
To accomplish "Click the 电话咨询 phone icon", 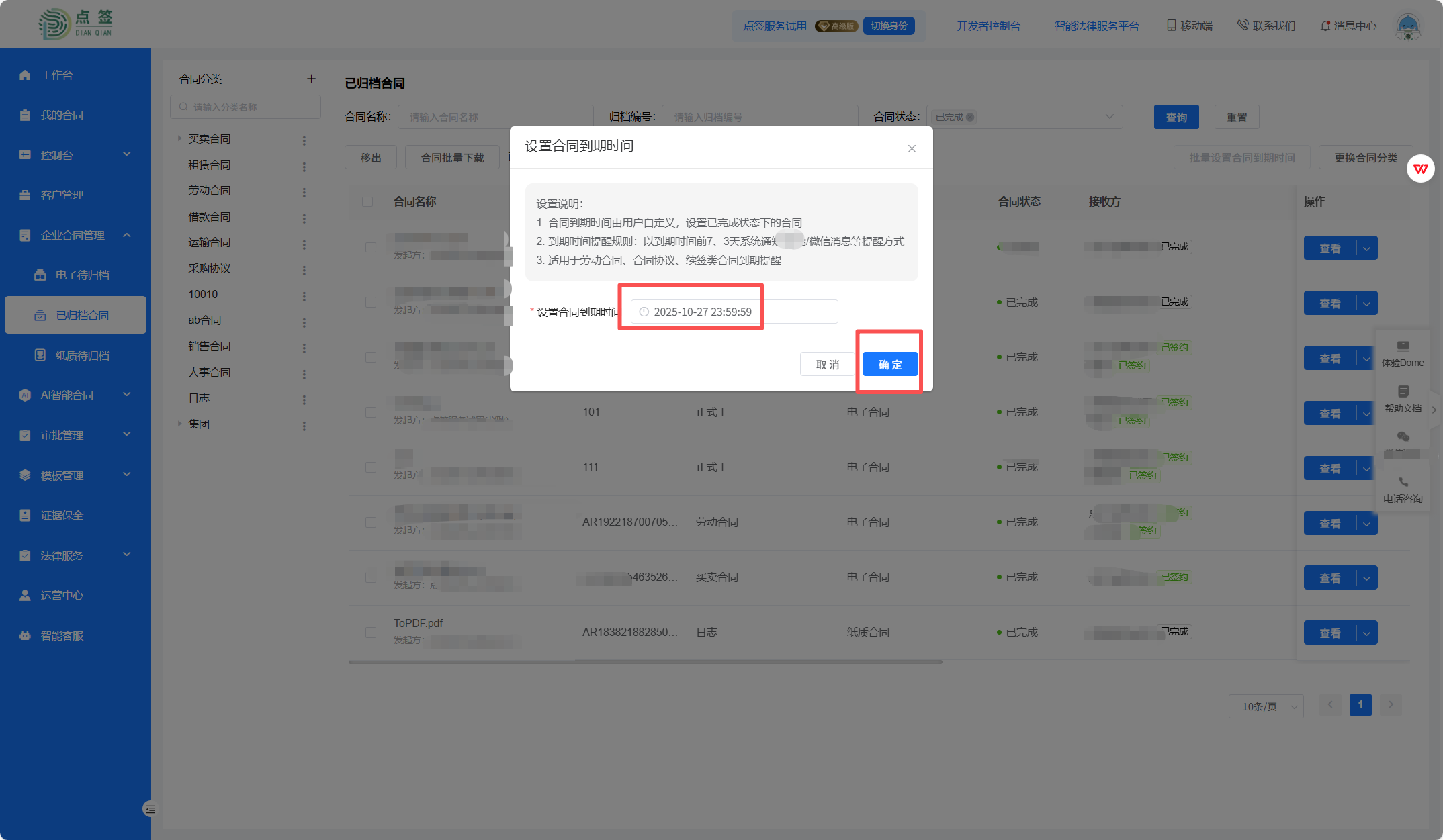I will 1403,482.
